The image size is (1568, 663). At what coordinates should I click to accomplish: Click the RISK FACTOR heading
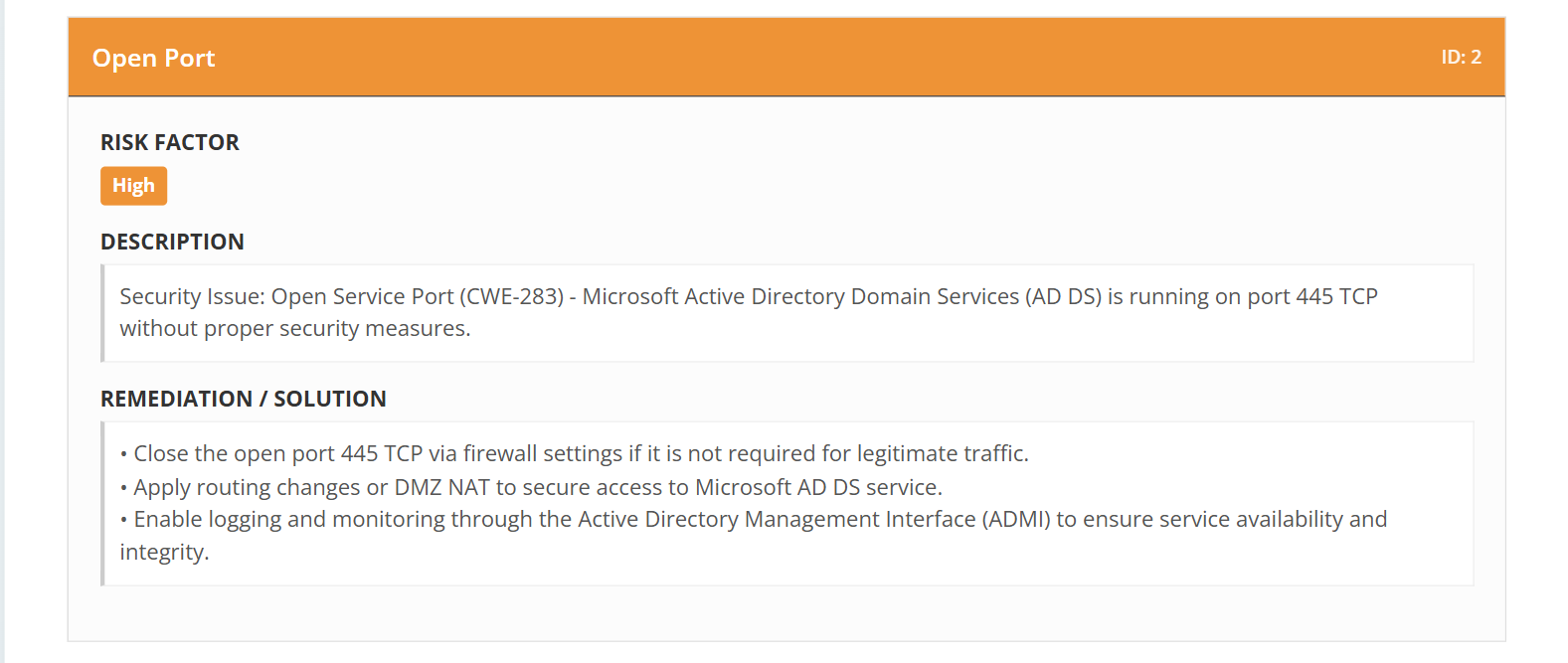pos(170,142)
